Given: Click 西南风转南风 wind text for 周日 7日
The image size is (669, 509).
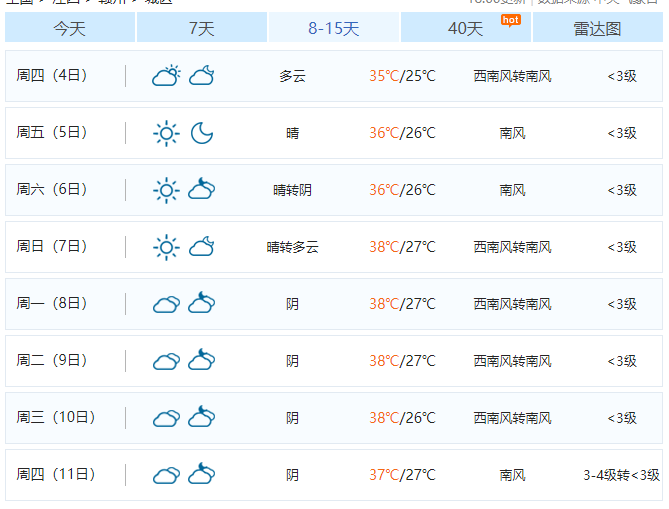Looking at the screenshot, I should [512, 247].
